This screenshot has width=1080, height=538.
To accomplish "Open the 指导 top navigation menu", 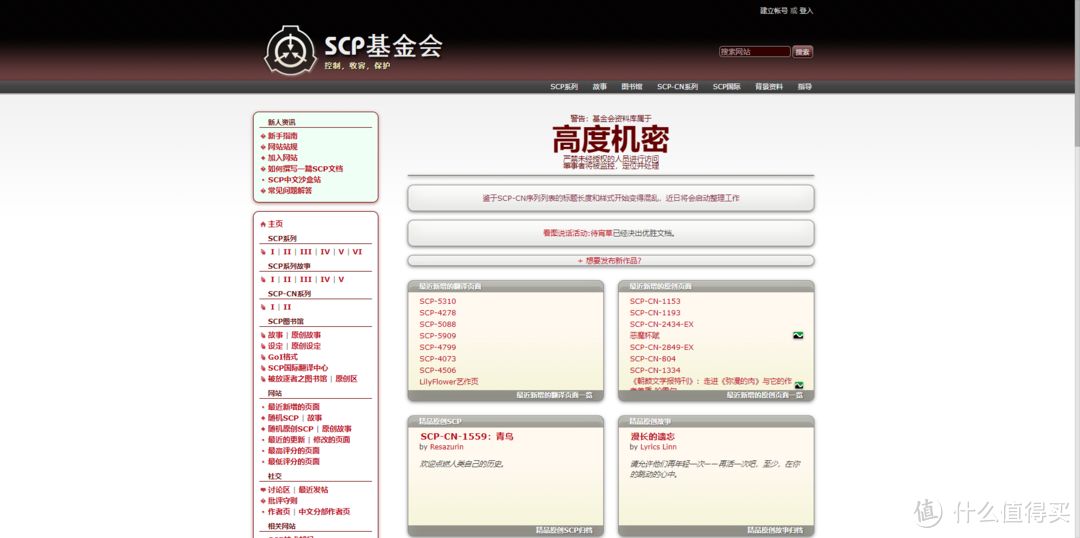I will point(804,87).
